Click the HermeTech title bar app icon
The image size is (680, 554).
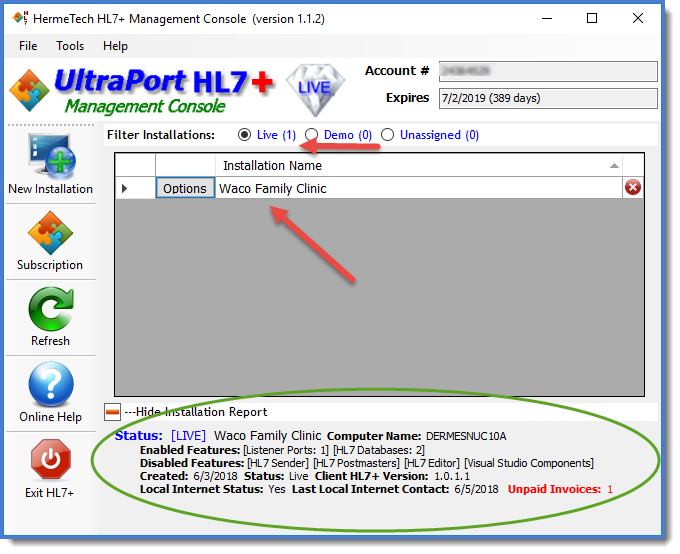point(20,18)
